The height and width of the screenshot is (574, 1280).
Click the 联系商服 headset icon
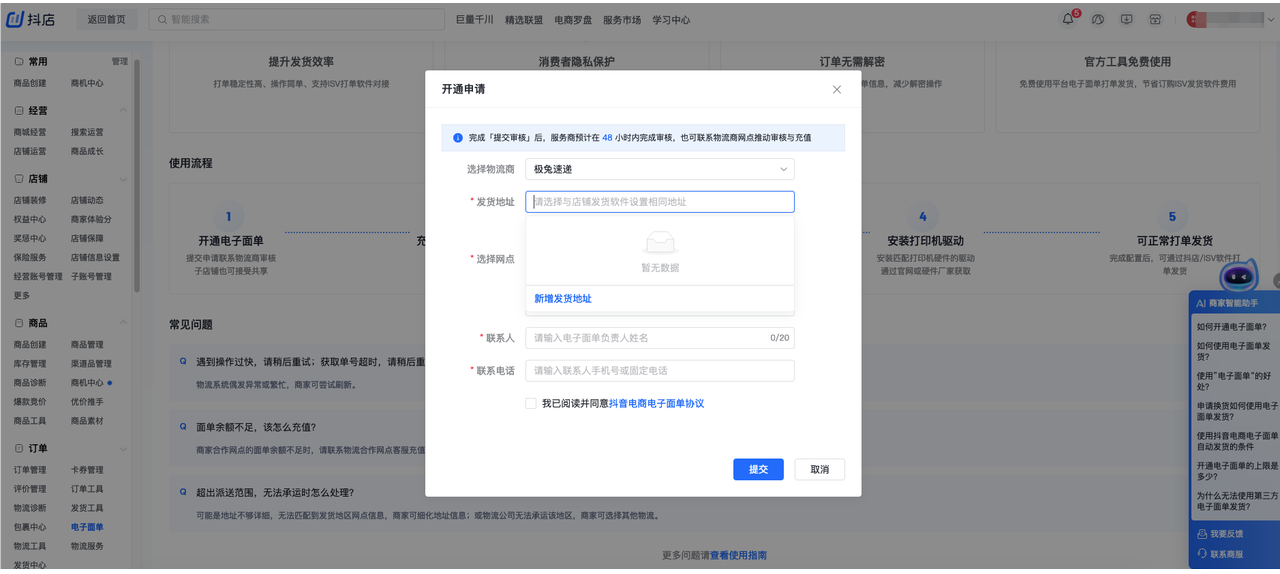click(1202, 553)
